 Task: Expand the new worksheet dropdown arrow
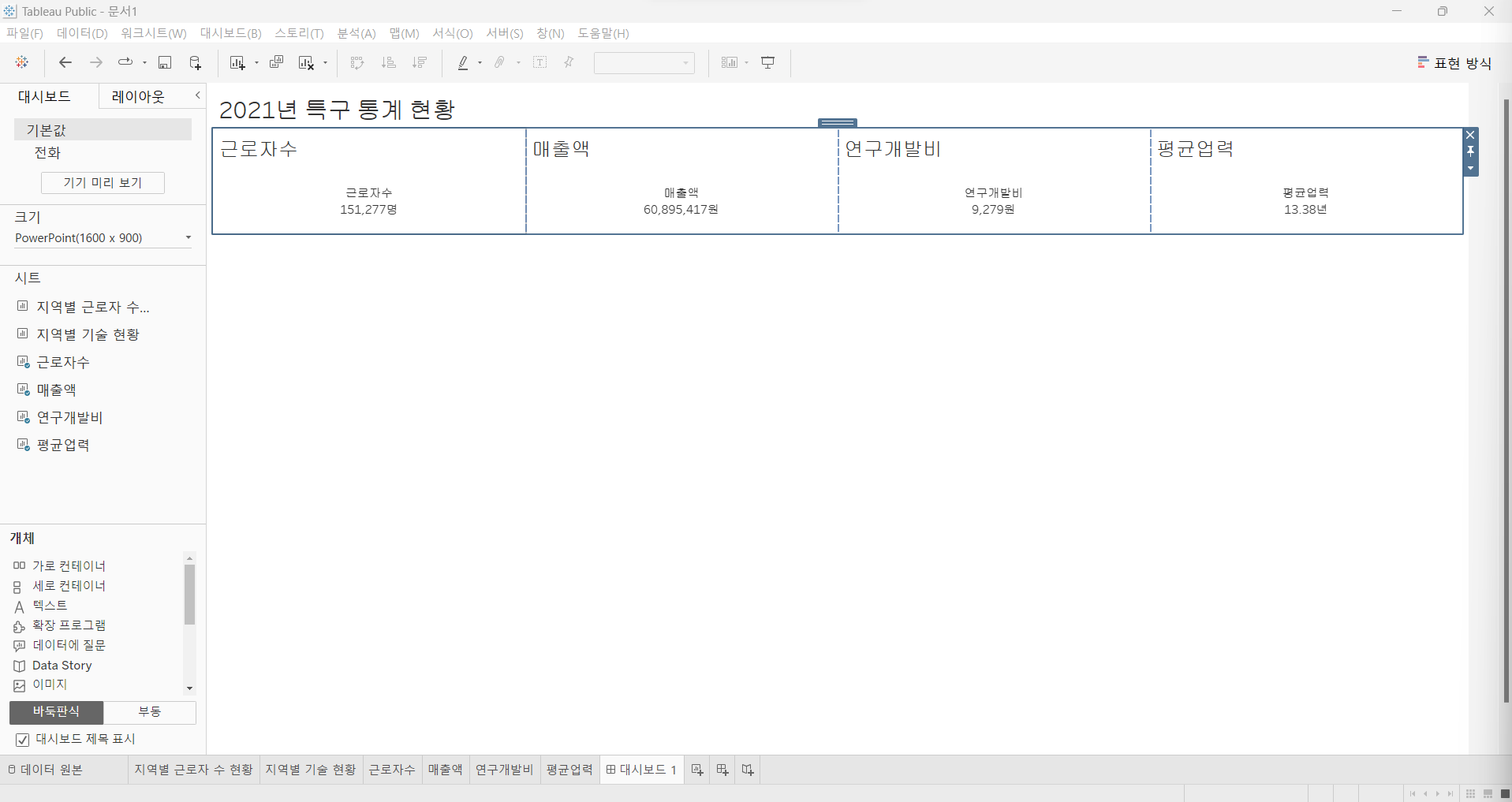pyautogui.click(x=256, y=62)
